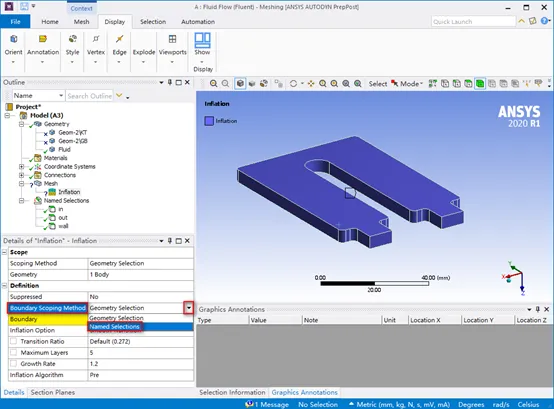This screenshot has width=554, height=409.
Task: Open the Mode dropdown in toolbar
Action: pos(412,84)
